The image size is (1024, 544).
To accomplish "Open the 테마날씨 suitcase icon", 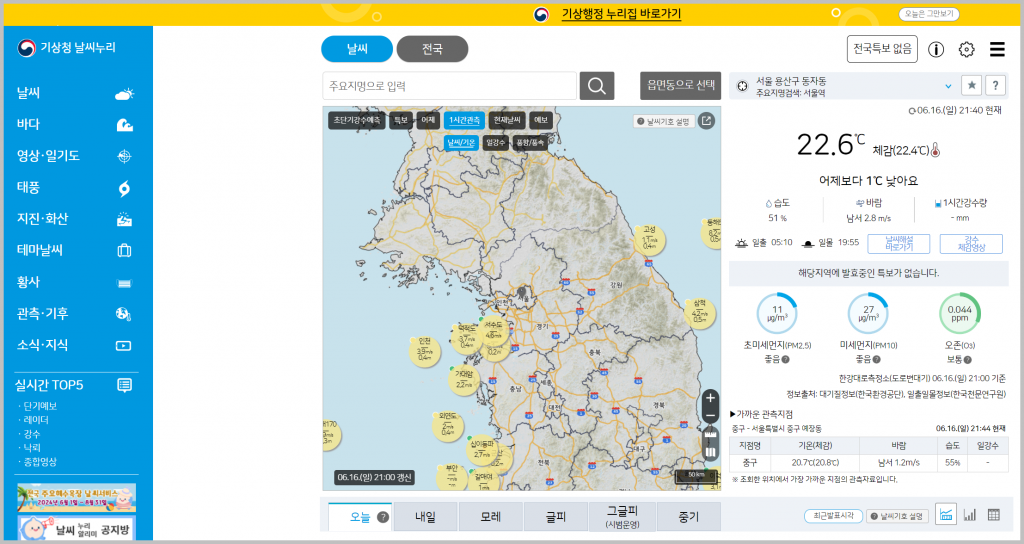I will tap(124, 250).
